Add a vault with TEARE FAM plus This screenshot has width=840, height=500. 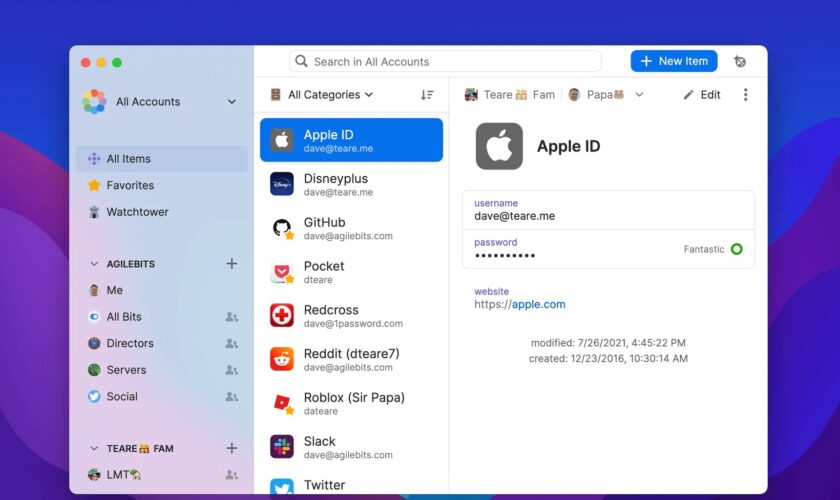(231, 448)
